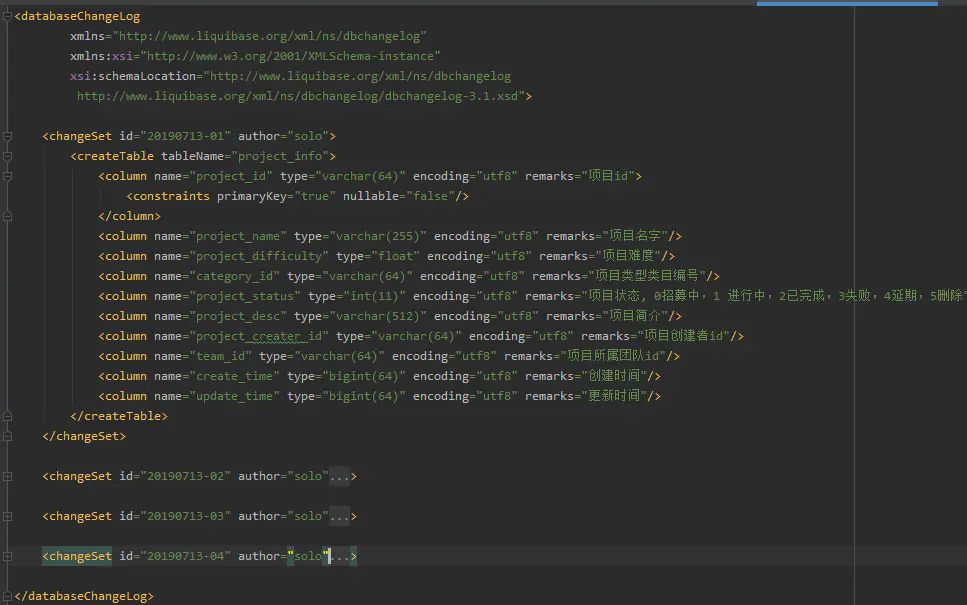Click the primaryKey value "true"

point(315,196)
